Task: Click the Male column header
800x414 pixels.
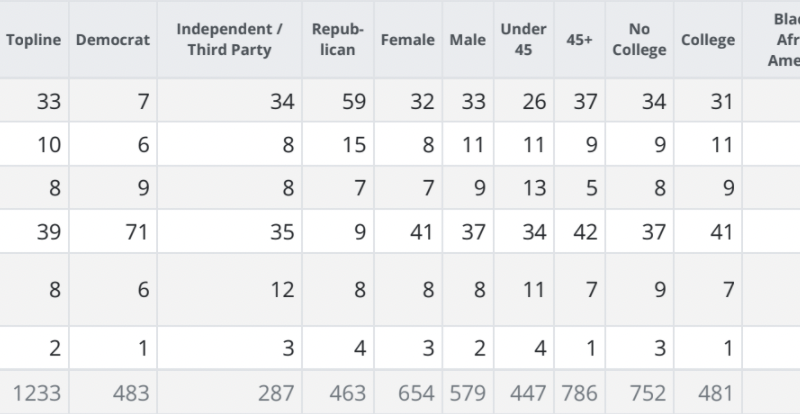Action: pos(467,40)
